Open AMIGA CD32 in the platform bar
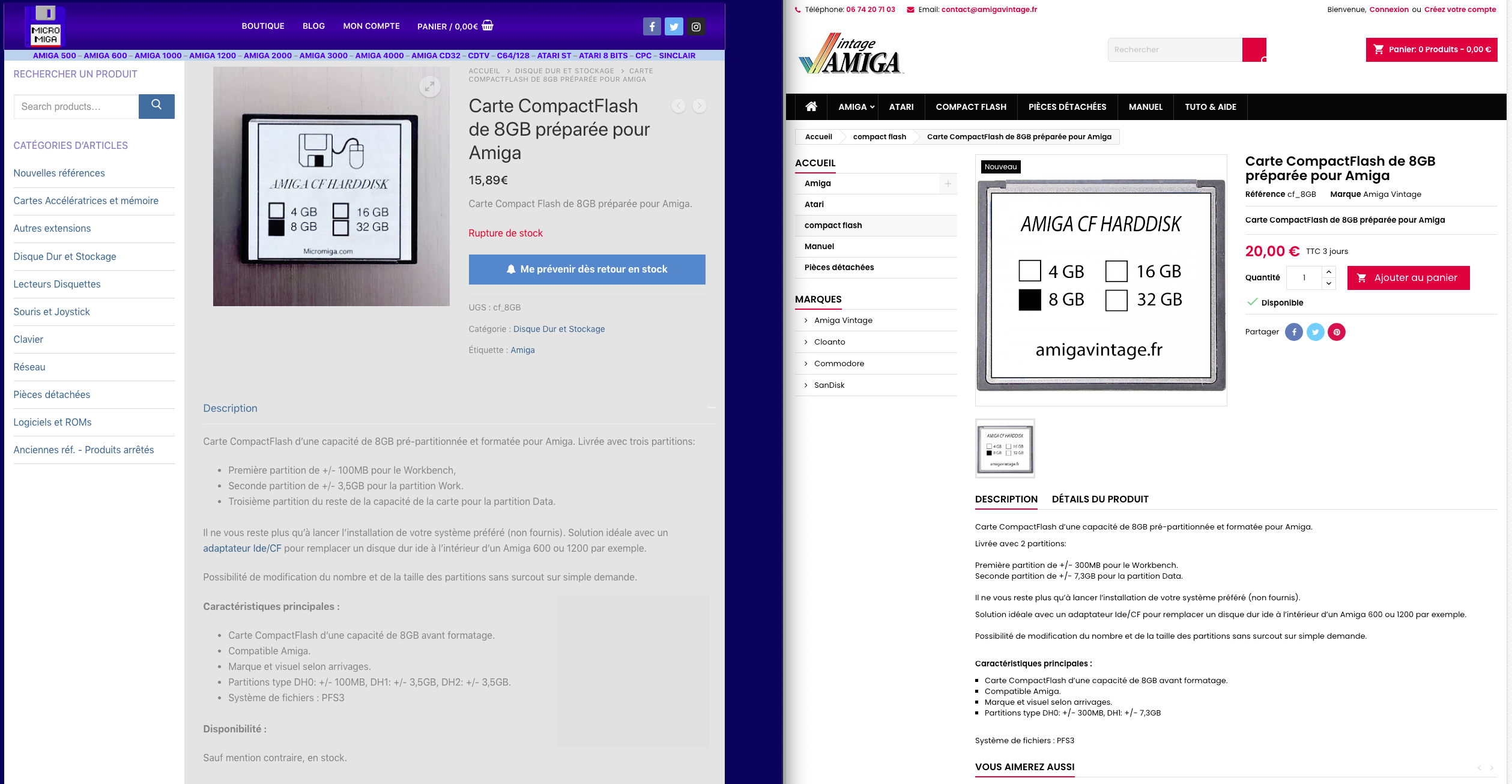This screenshot has height=784, width=1512. [x=436, y=55]
